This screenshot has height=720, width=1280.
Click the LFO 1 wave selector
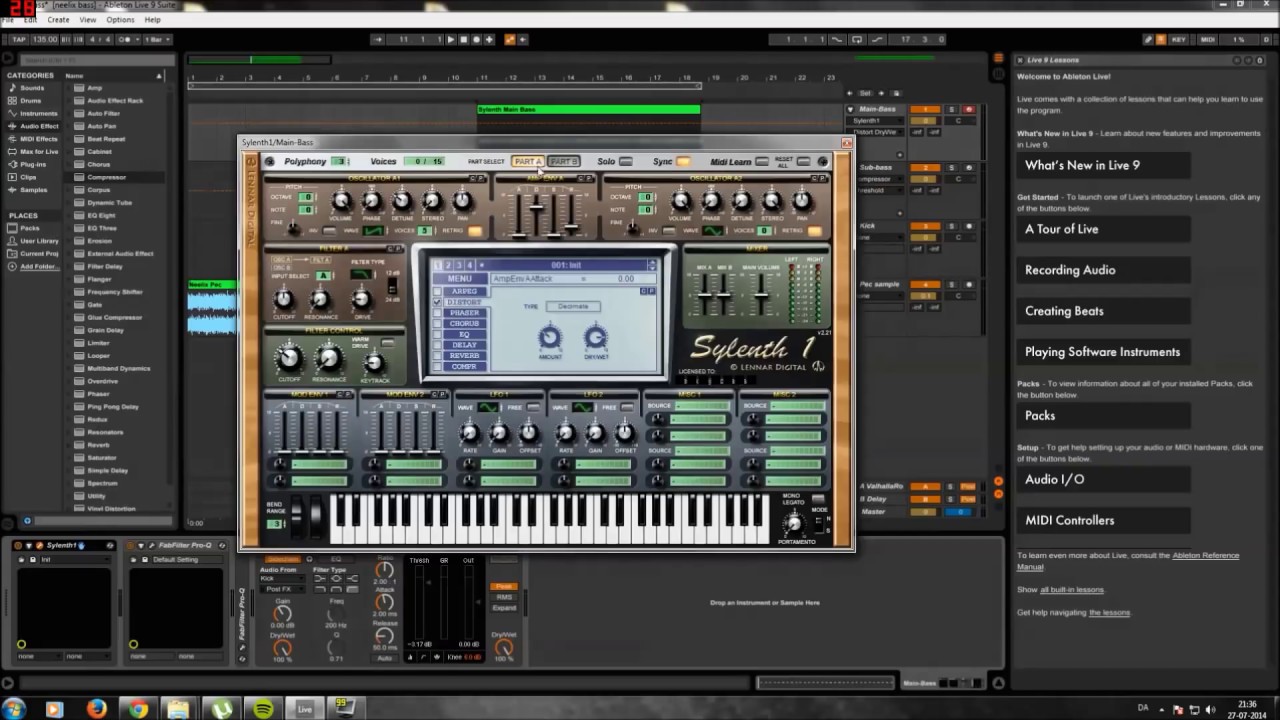pyautogui.click(x=488, y=408)
